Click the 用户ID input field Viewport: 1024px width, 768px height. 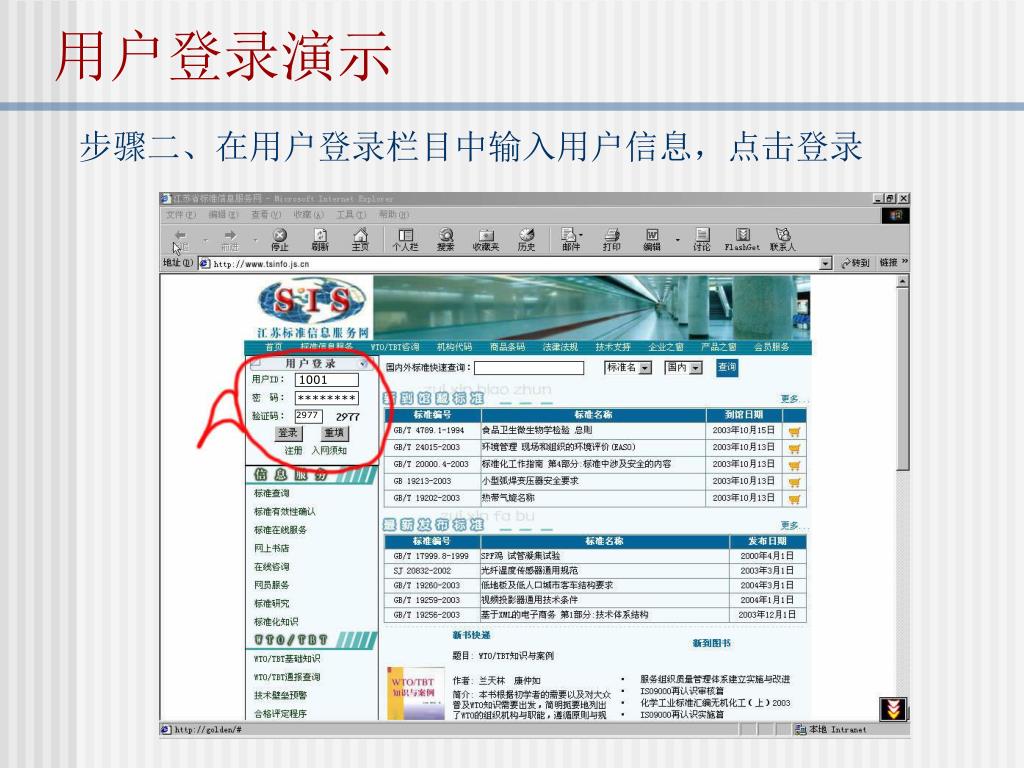click(x=327, y=379)
